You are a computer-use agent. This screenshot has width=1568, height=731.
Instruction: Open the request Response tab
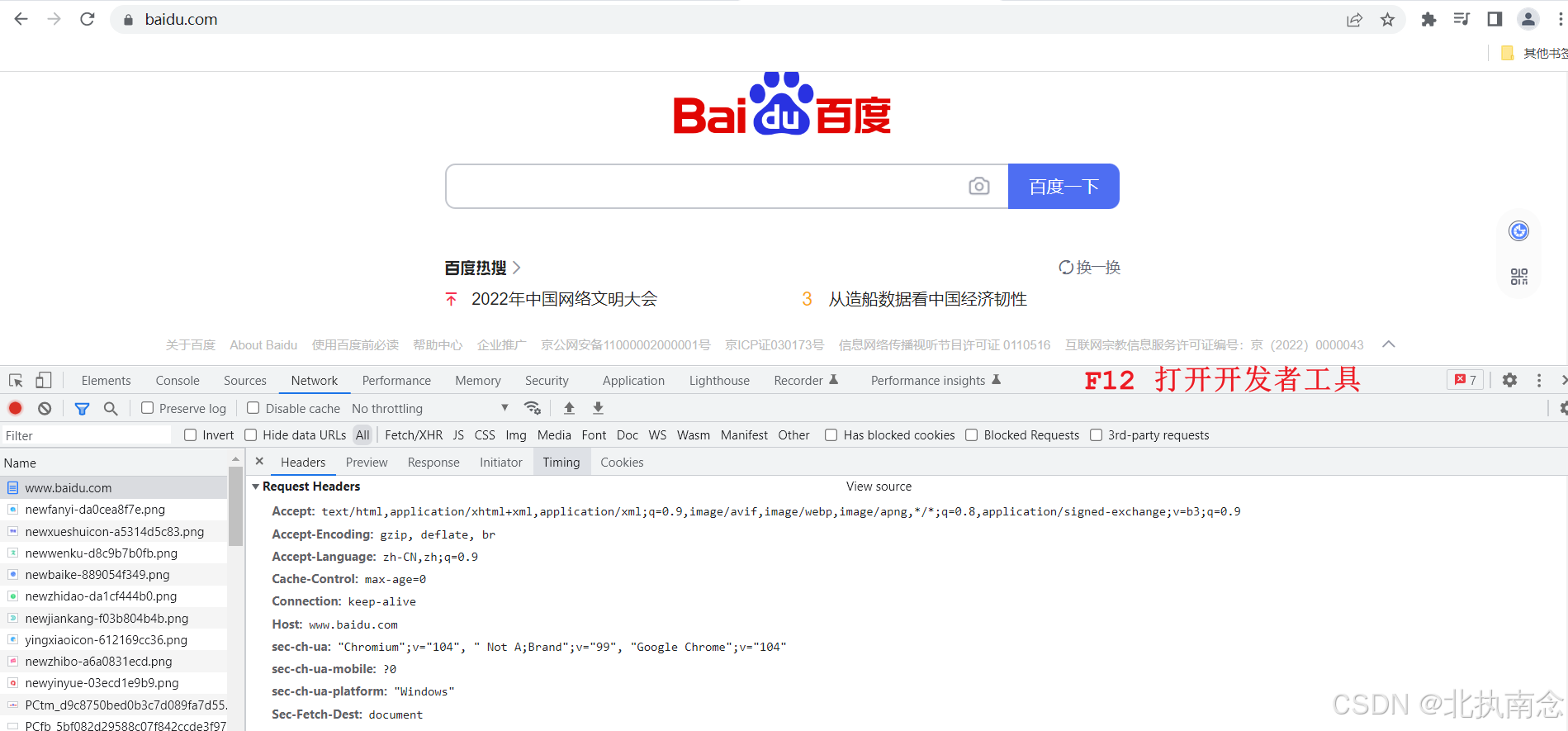click(433, 463)
